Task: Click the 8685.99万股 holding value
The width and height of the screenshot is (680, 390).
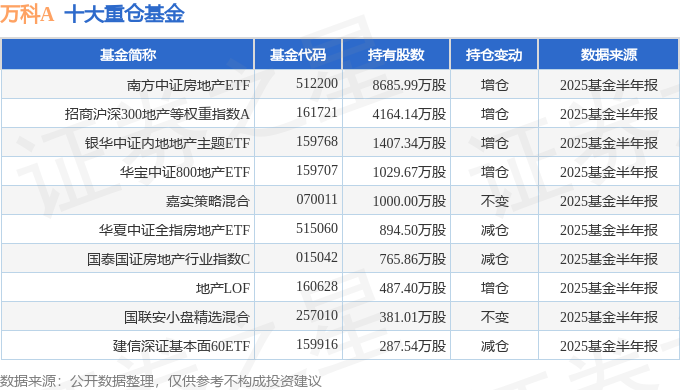Action: [x=409, y=85]
